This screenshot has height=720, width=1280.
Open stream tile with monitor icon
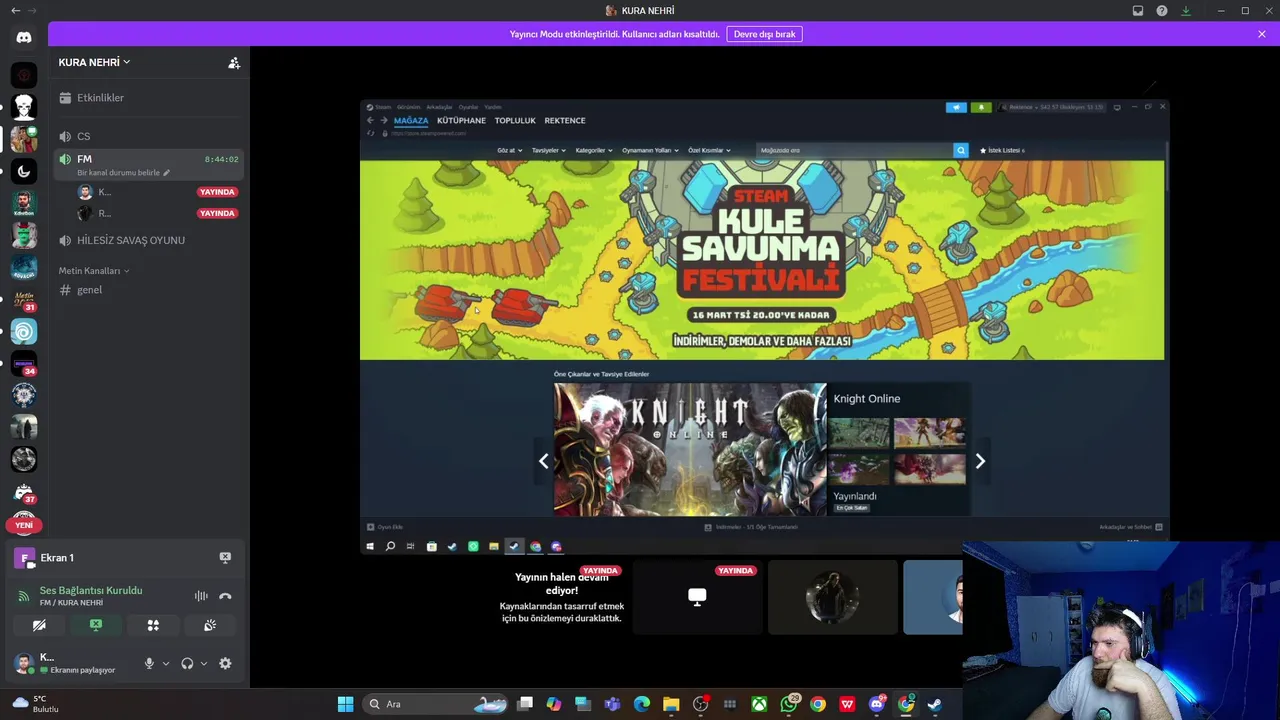point(697,597)
